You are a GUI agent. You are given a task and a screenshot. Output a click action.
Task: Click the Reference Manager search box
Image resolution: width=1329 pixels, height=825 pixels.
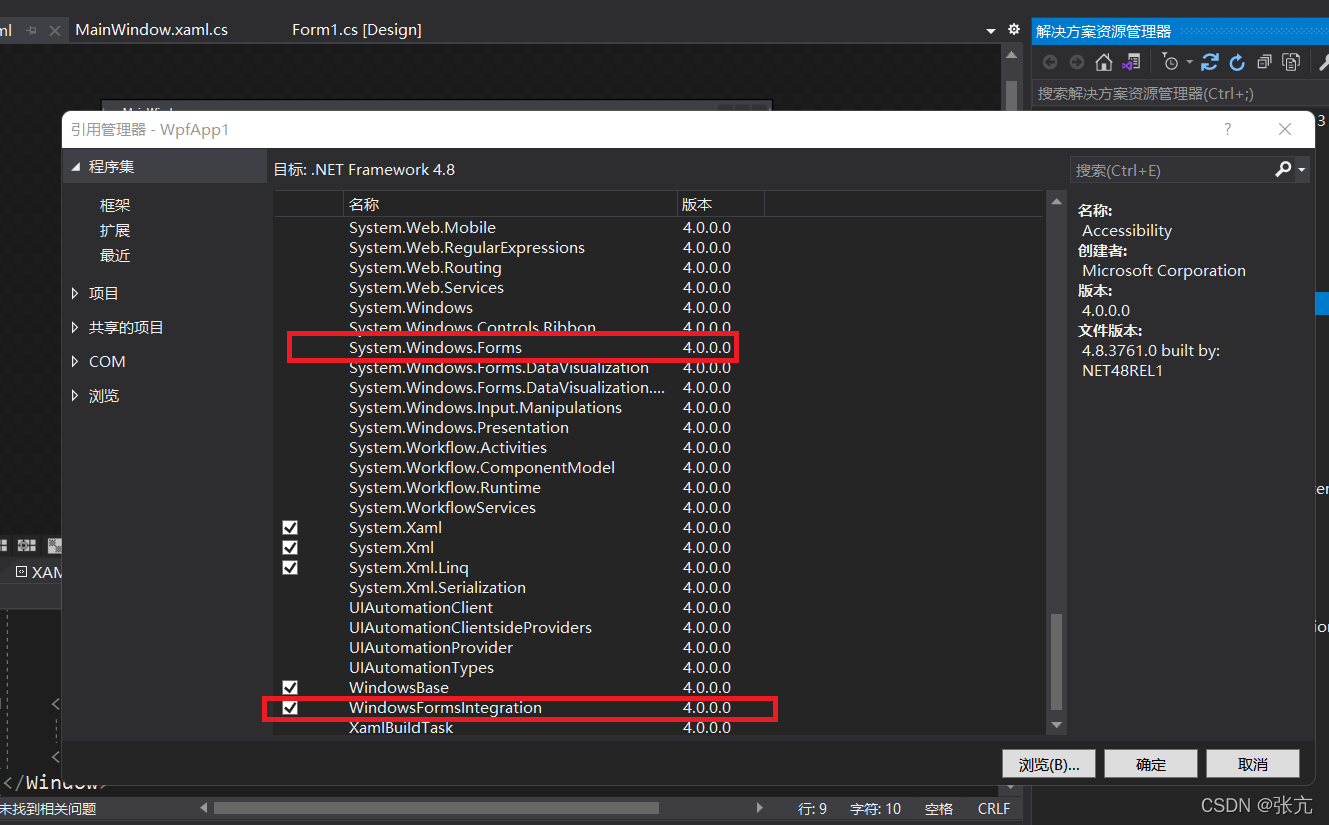pyautogui.click(x=1170, y=170)
